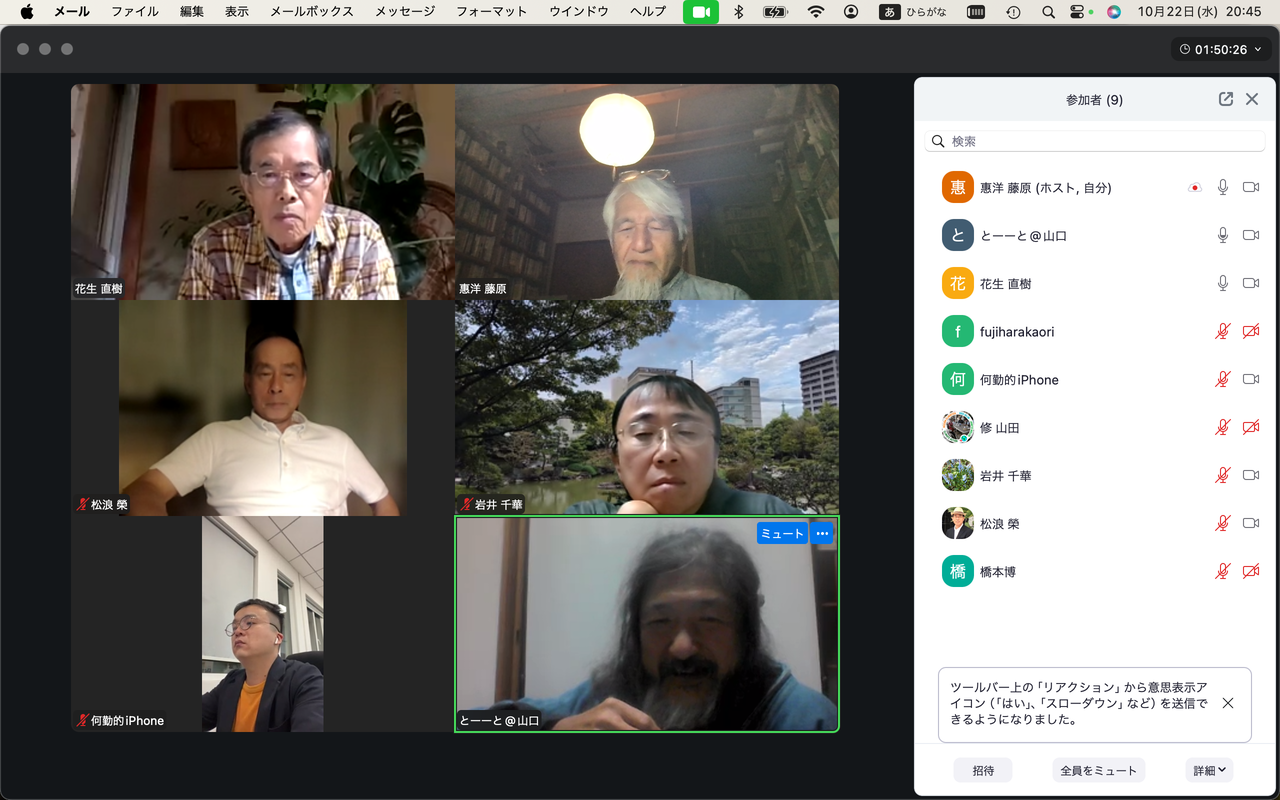
Task: Click green f avatar of fujiharakaori
Action: click(x=958, y=331)
